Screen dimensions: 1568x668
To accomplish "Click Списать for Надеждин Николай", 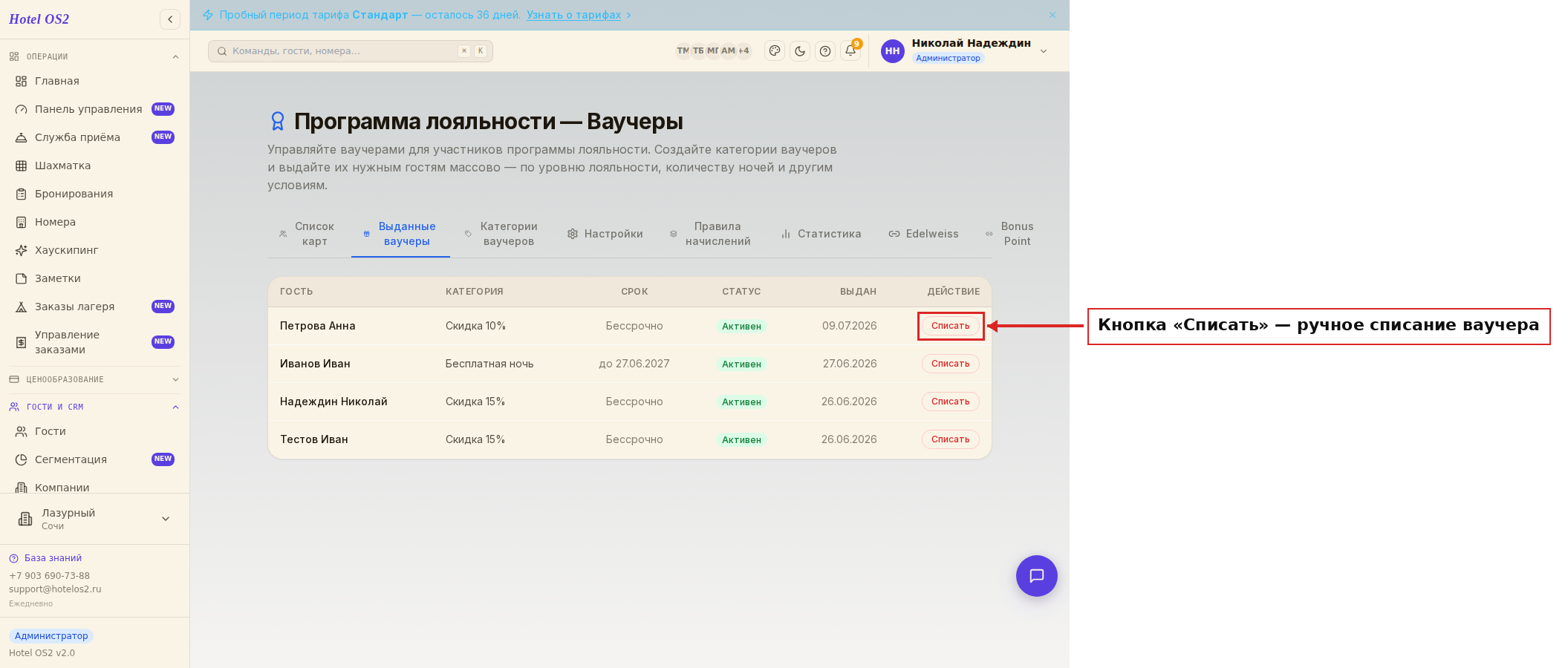I will [950, 402].
